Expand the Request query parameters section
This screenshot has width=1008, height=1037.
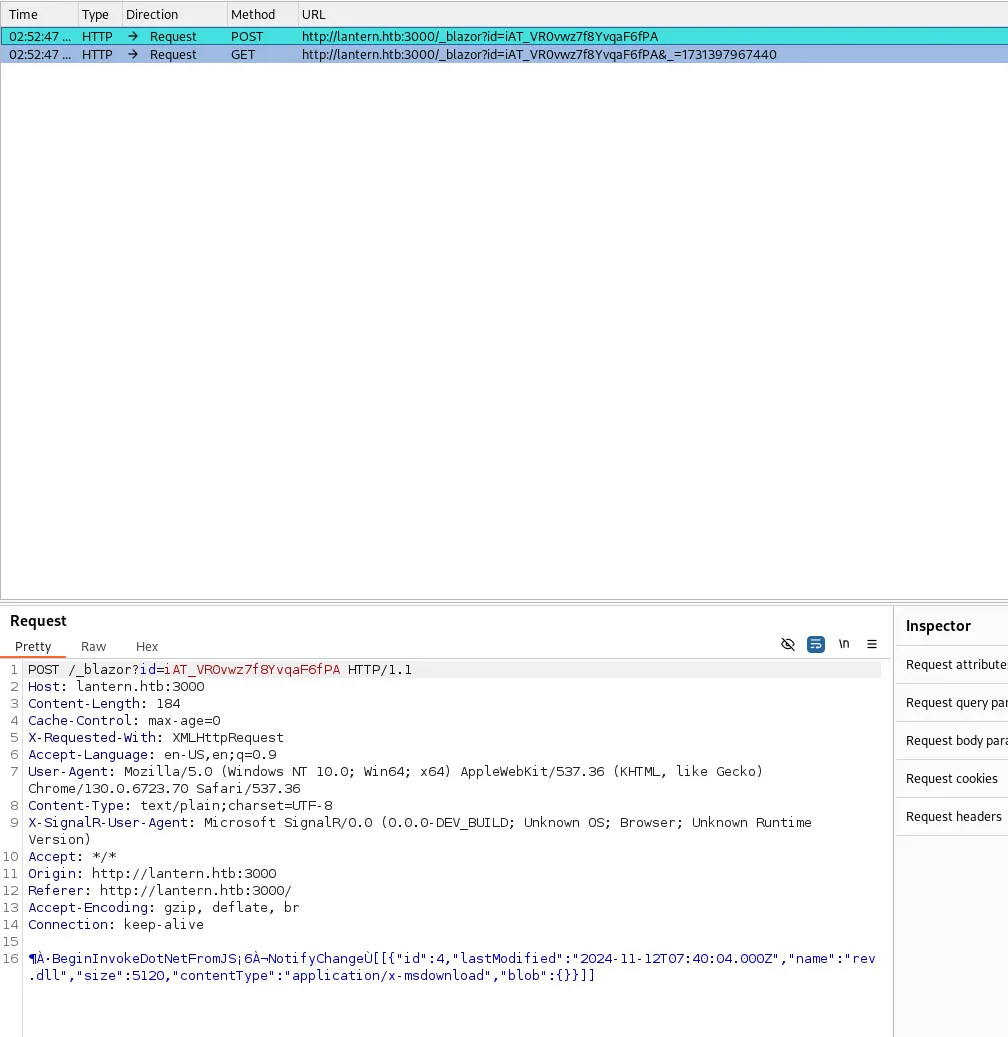tap(952, 702)
